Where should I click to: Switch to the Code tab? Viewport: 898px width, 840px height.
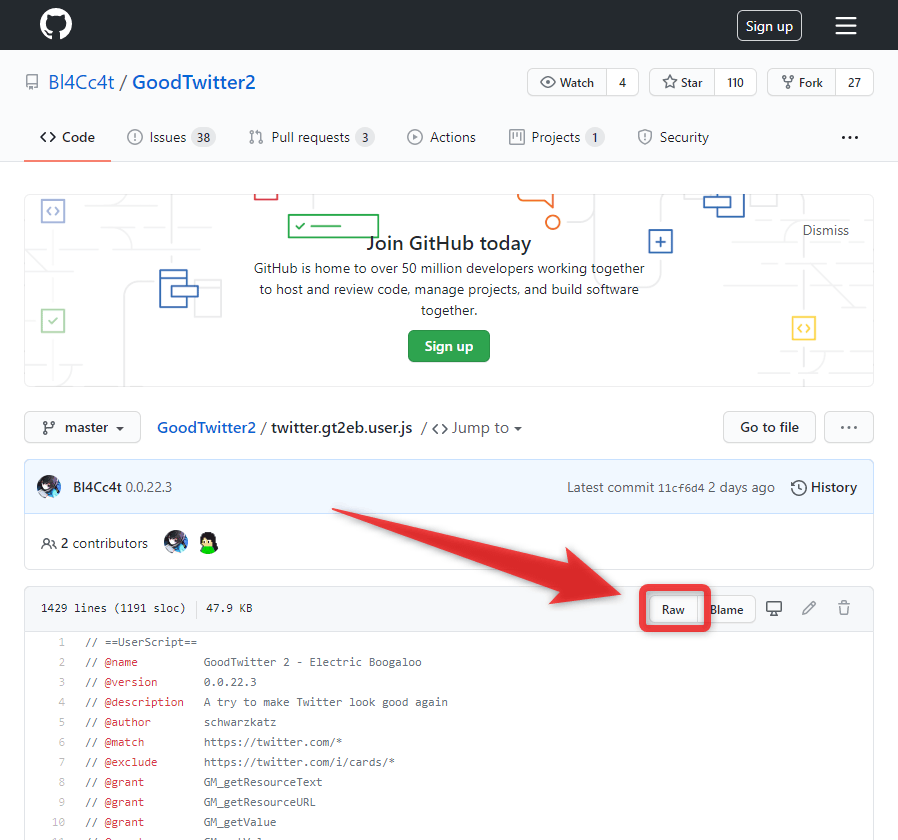tap(67, 137)
